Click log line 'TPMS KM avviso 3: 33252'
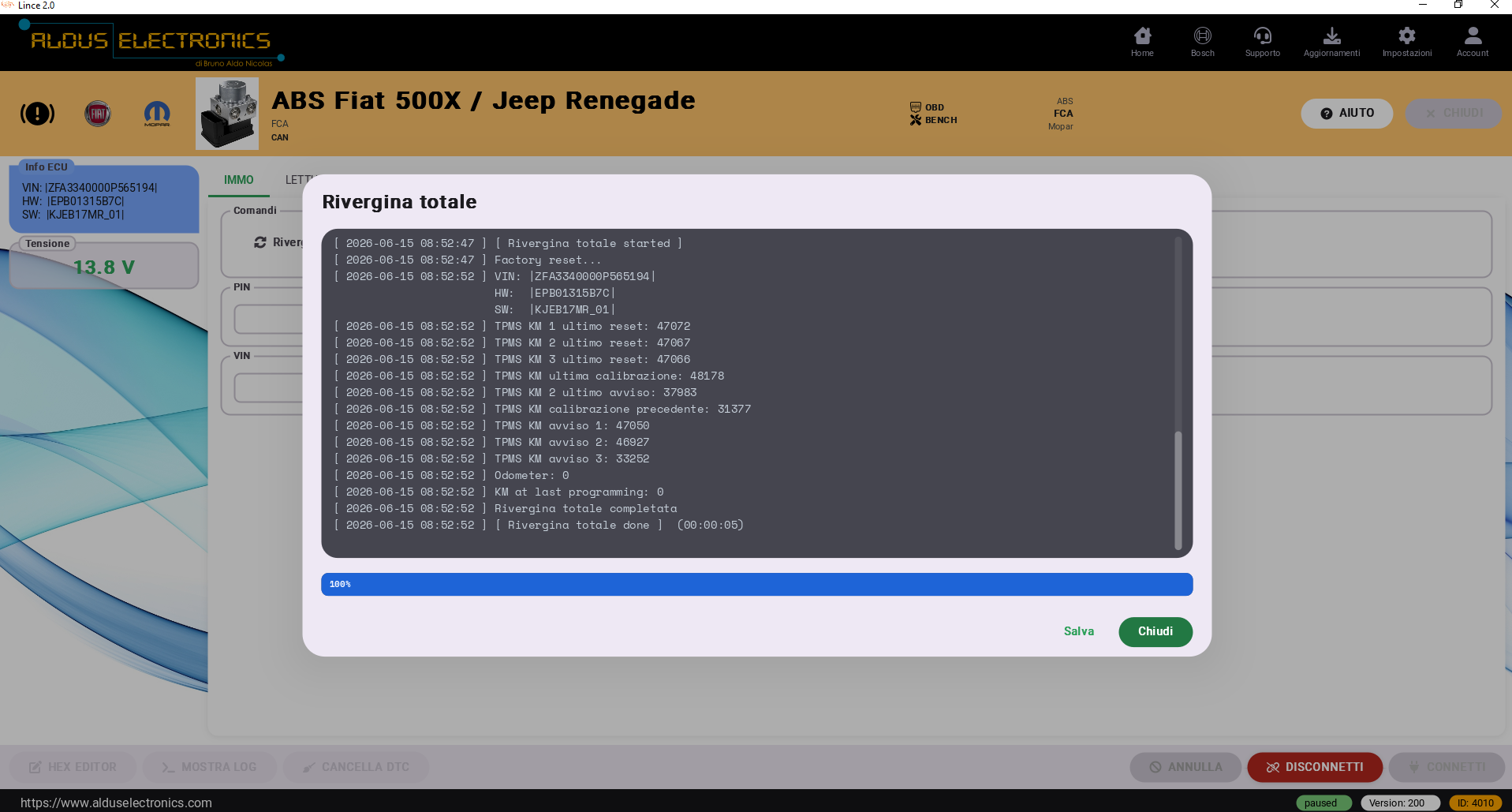1512x812 pixels. [x=492, y=458]
